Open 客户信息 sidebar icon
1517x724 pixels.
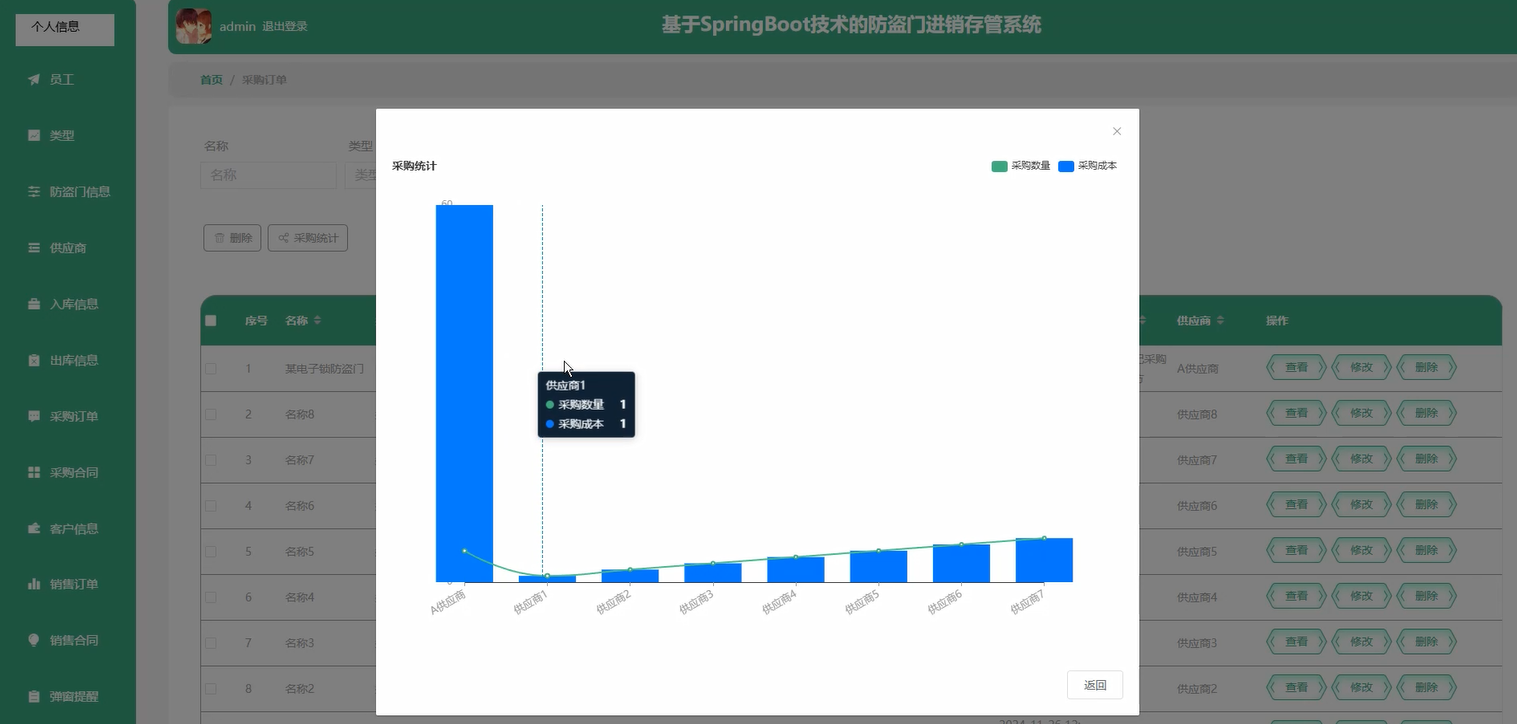34,528
